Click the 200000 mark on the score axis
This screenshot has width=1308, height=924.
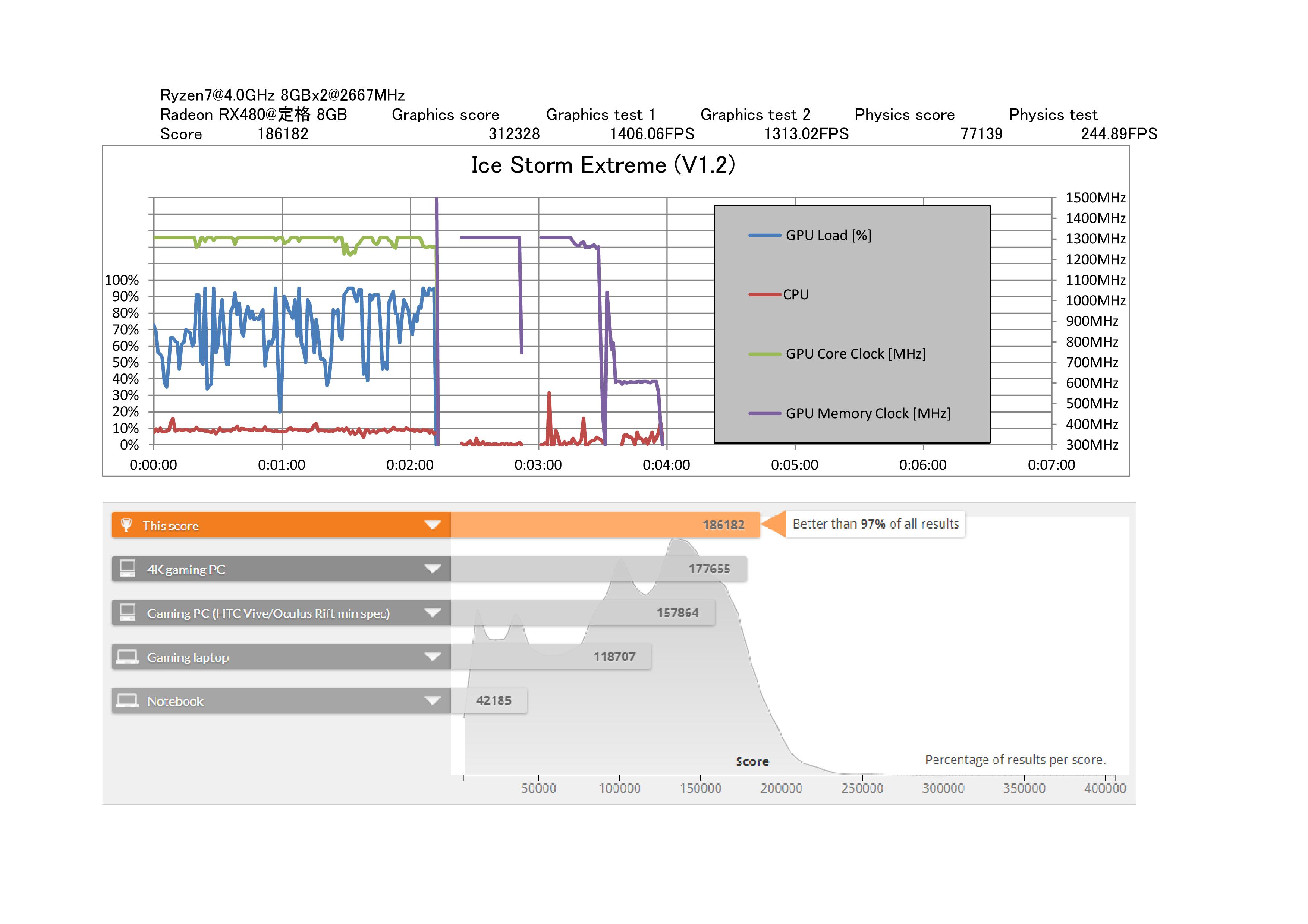(781, 788)
